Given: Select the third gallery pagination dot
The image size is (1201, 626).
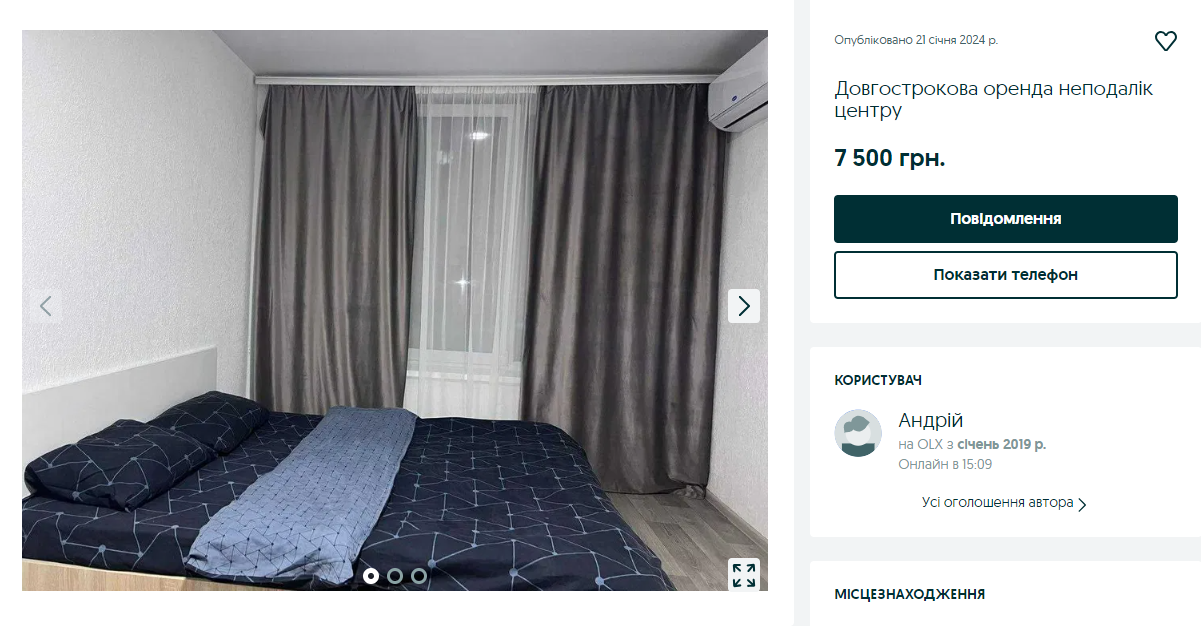Looking at the screenshot, I should click(419, 575).
